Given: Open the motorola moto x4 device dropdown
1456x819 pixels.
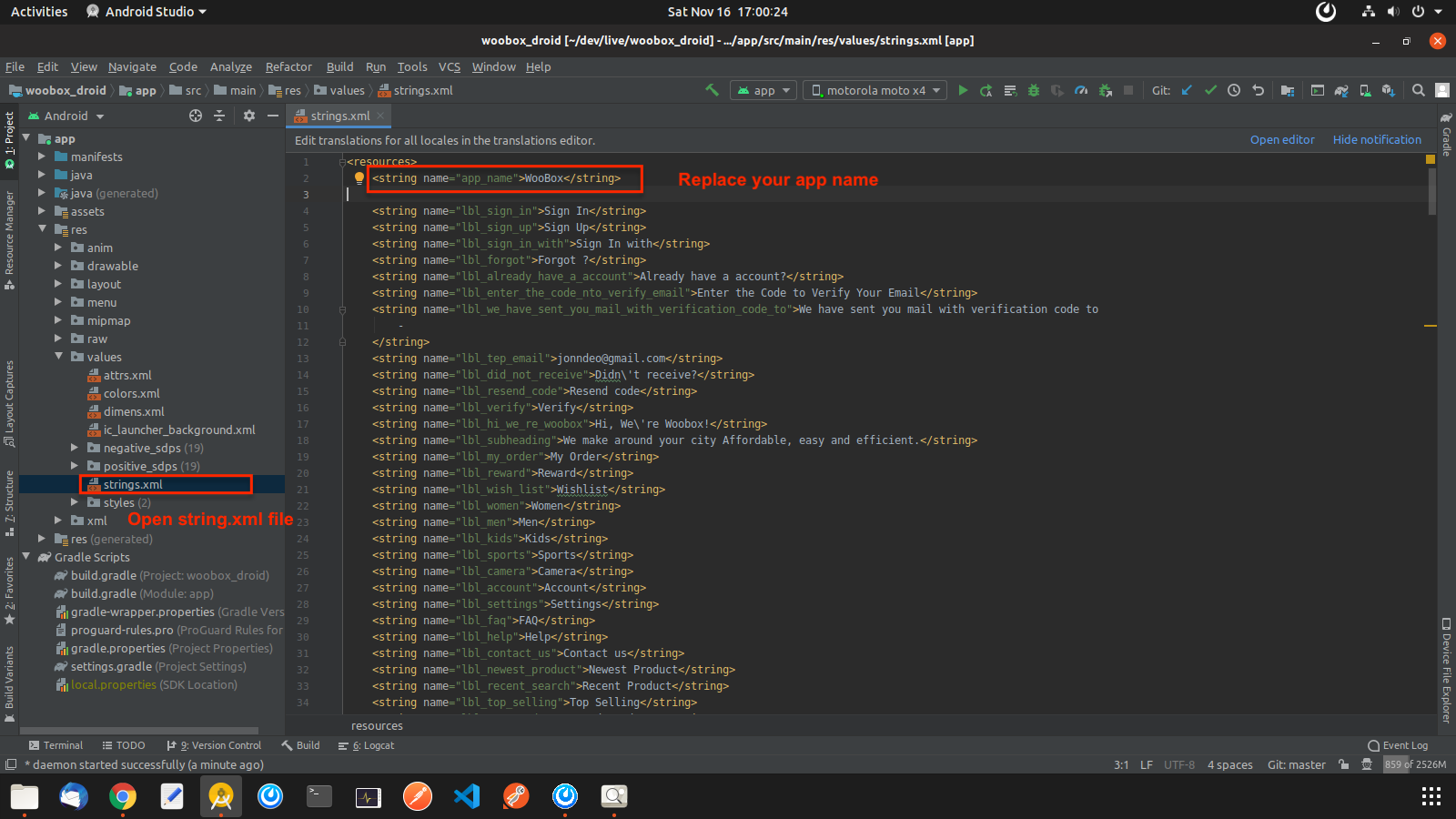Looking at the screenshot, I should (x=875, y=90).
